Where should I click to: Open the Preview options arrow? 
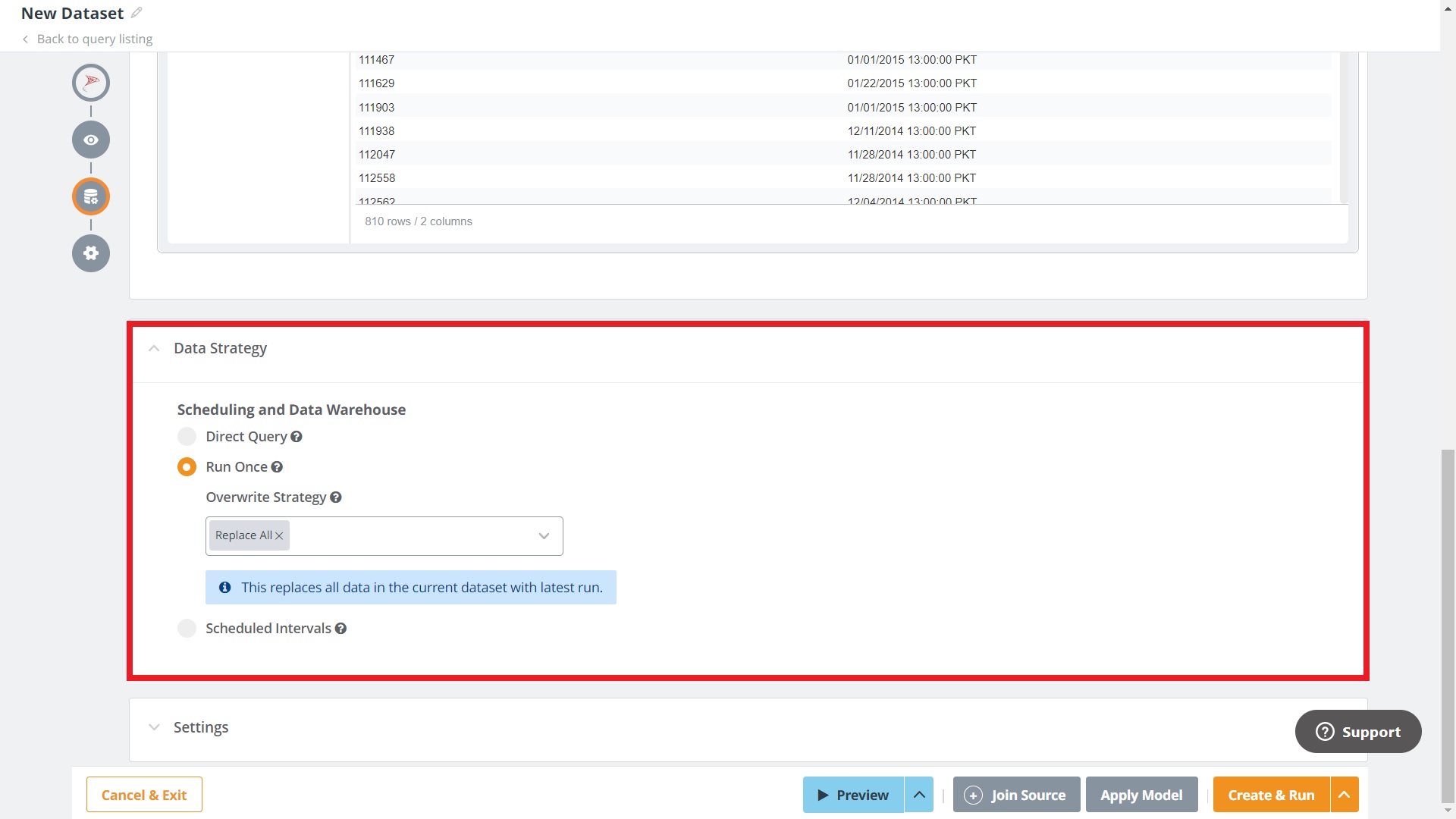click(919, 795)
